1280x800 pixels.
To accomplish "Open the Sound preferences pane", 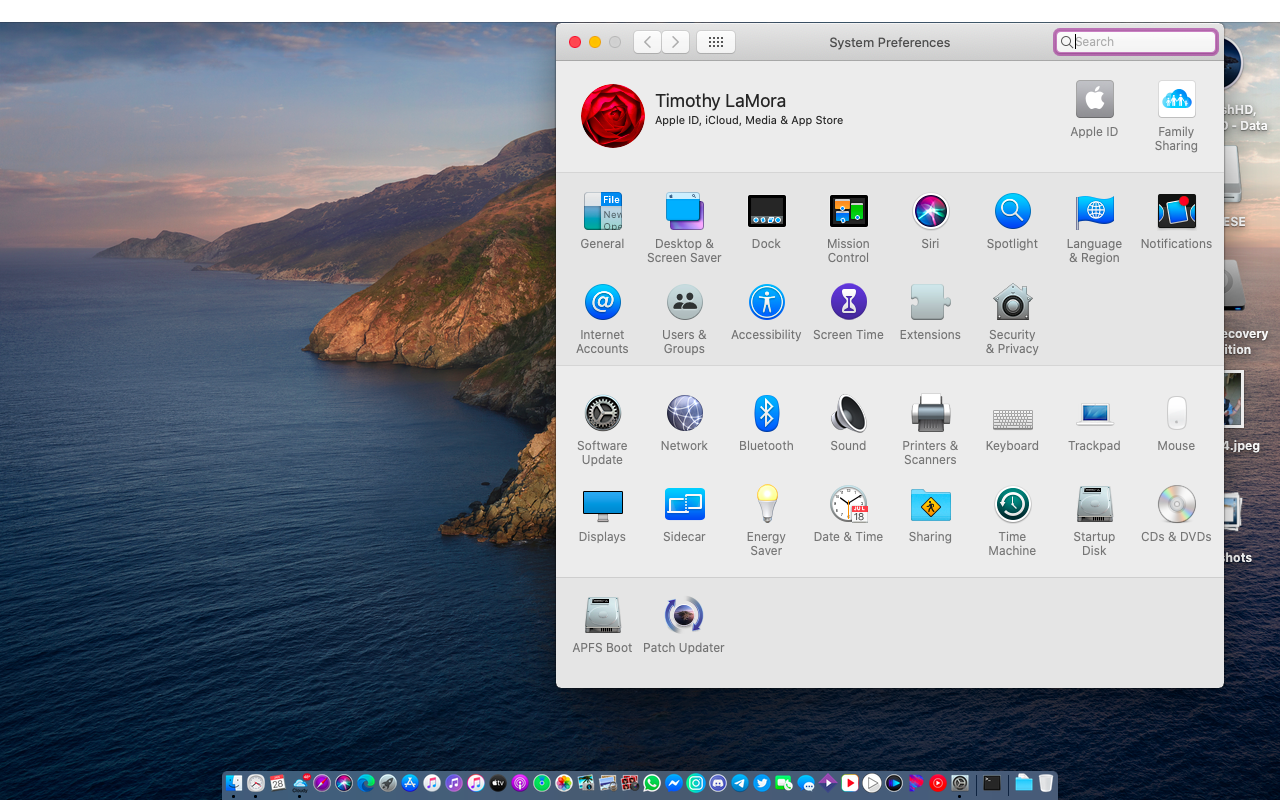I will tap(848, 423).
